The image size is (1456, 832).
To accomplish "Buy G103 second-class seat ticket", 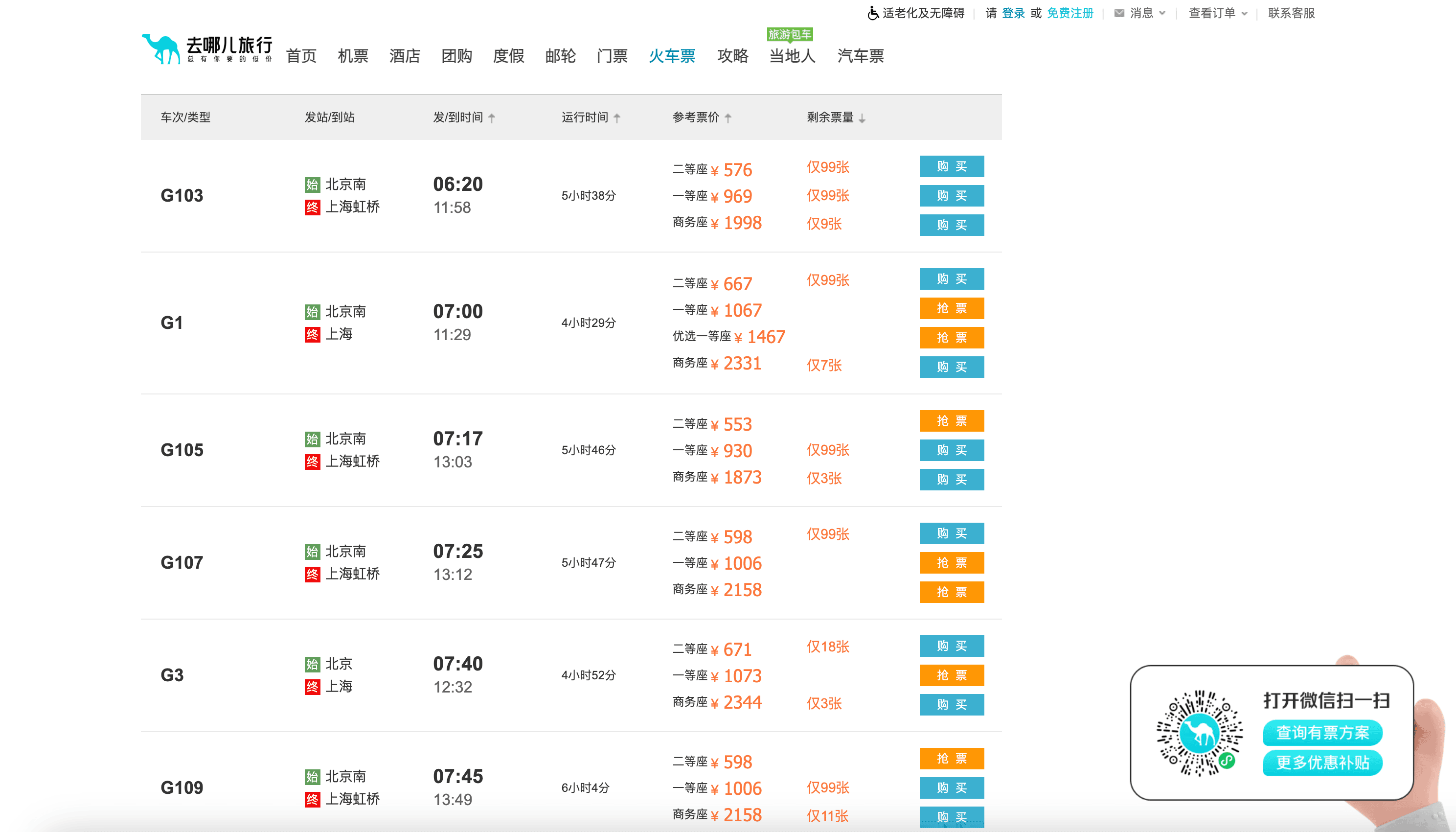I will click(x=951, y=166).
